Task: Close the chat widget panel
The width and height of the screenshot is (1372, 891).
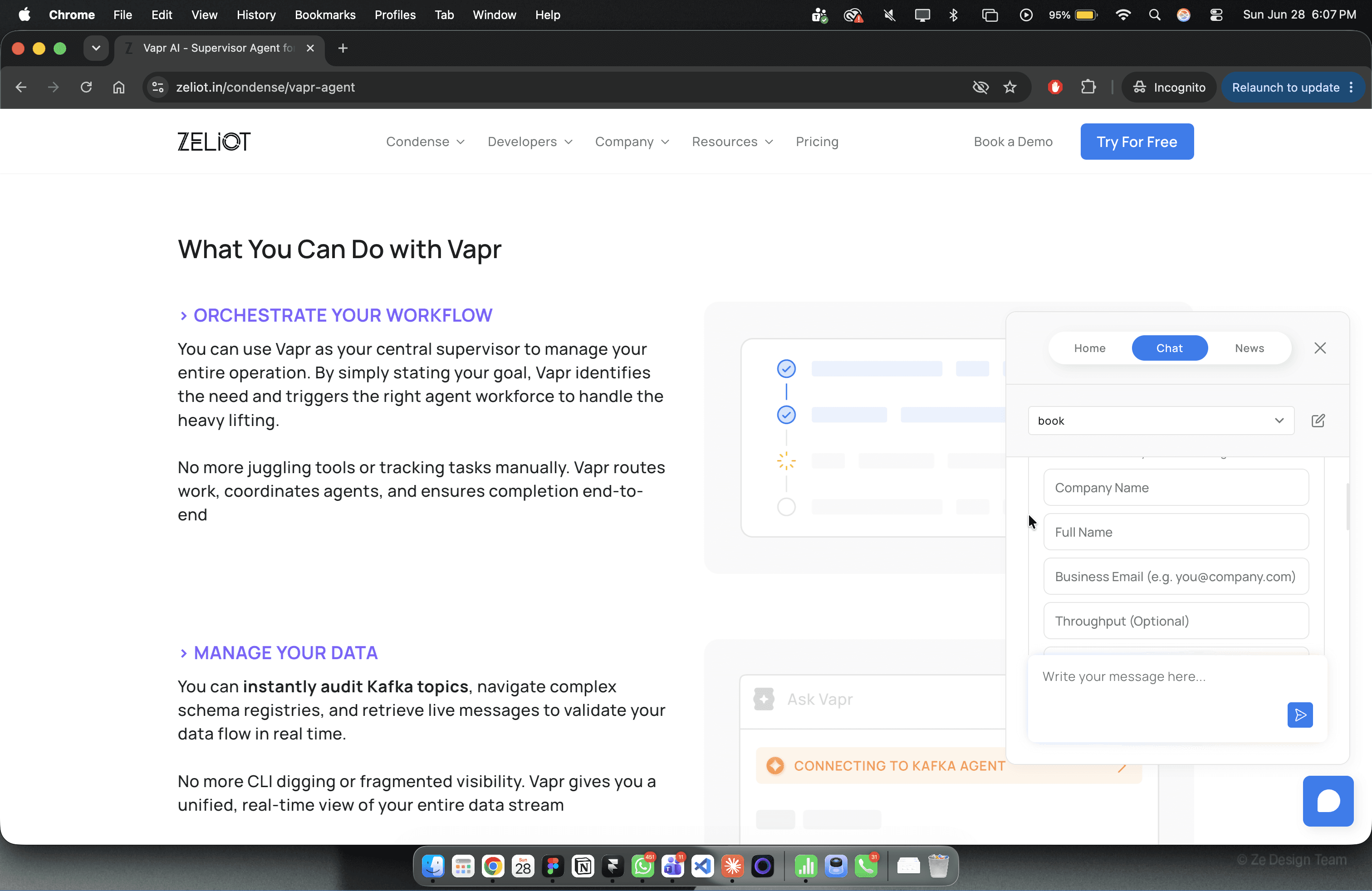Action: tap(1319, 348)
